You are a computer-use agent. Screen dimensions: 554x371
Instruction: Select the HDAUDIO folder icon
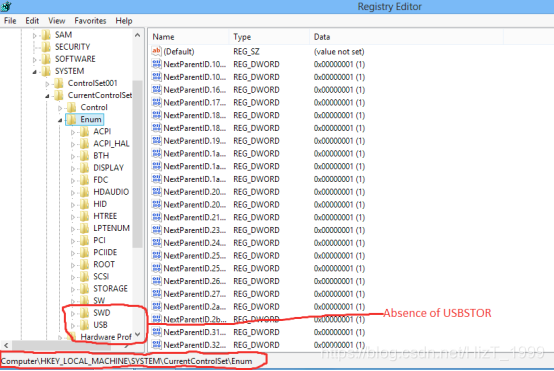pyautogui.click(x=84, y=192)
